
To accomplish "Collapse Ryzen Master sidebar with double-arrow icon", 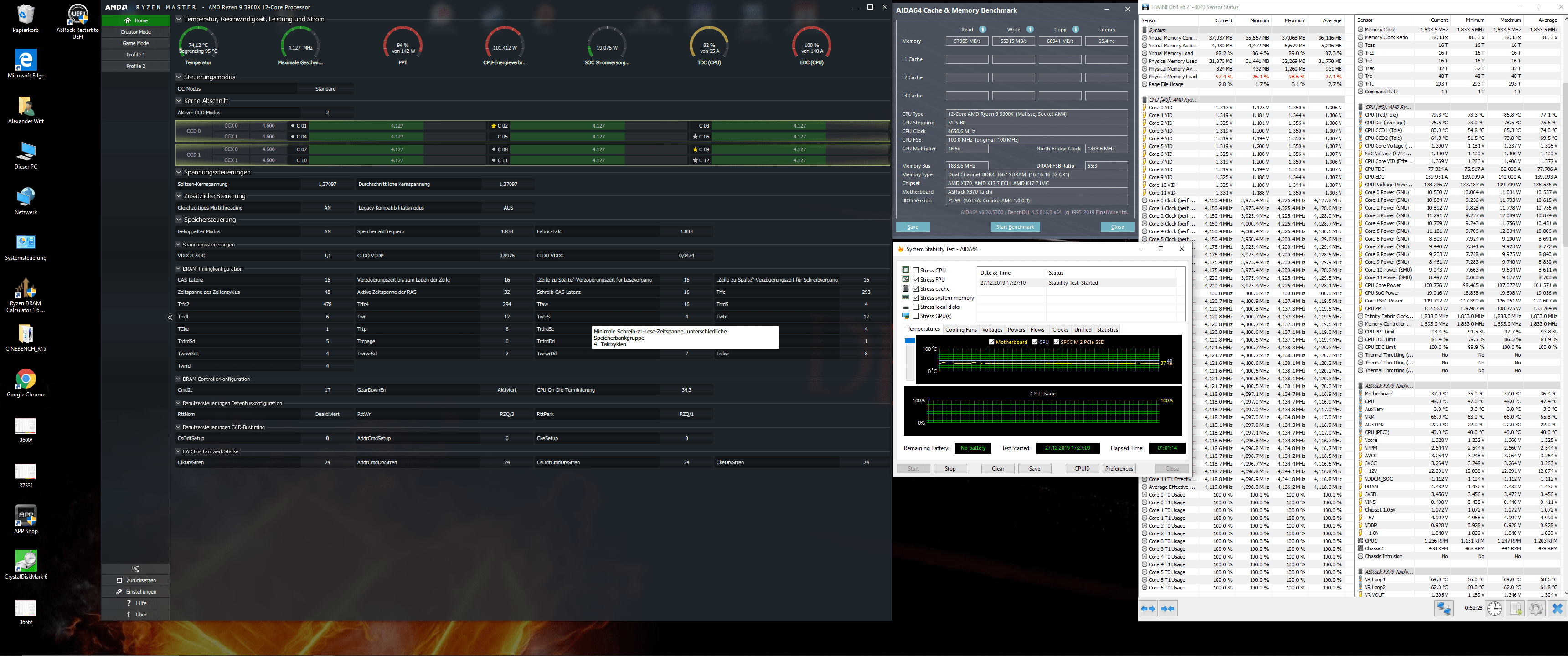I will pyautogui.click(x=170, y=317).
